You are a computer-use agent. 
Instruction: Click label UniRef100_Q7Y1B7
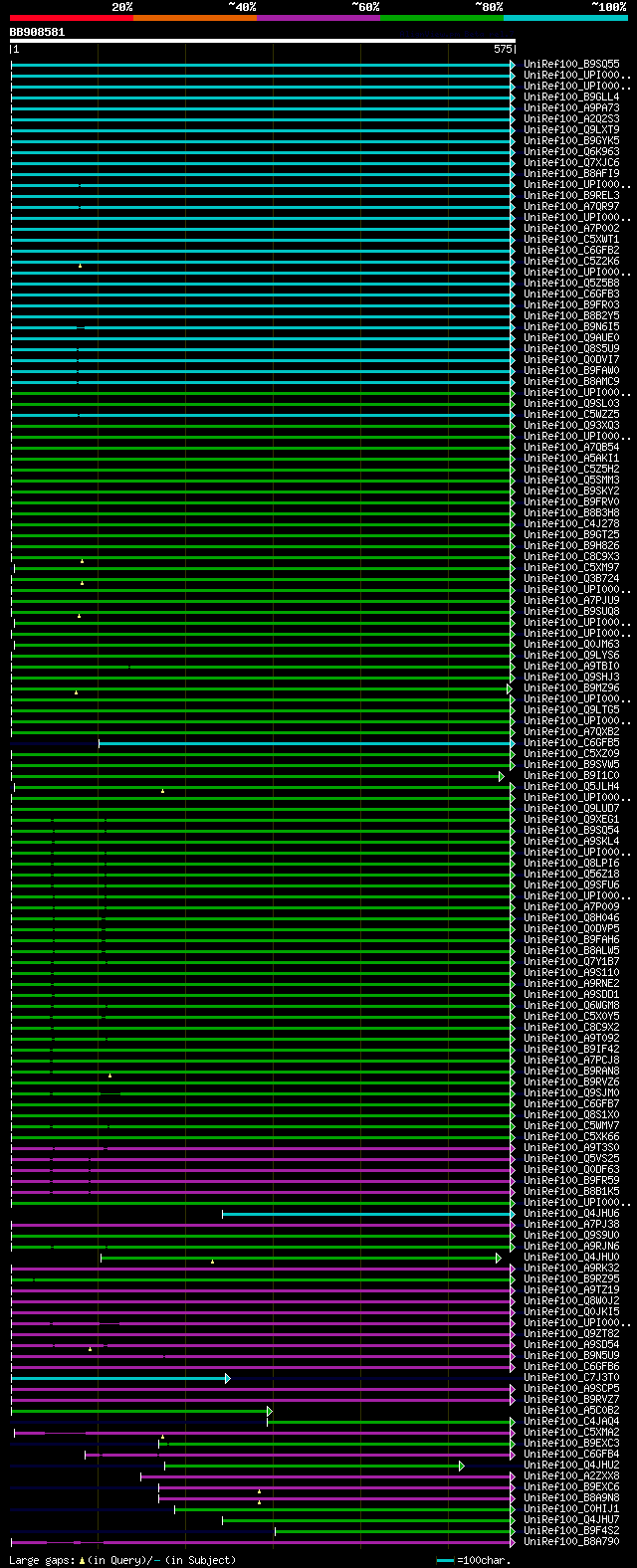[x=571, y=961]
